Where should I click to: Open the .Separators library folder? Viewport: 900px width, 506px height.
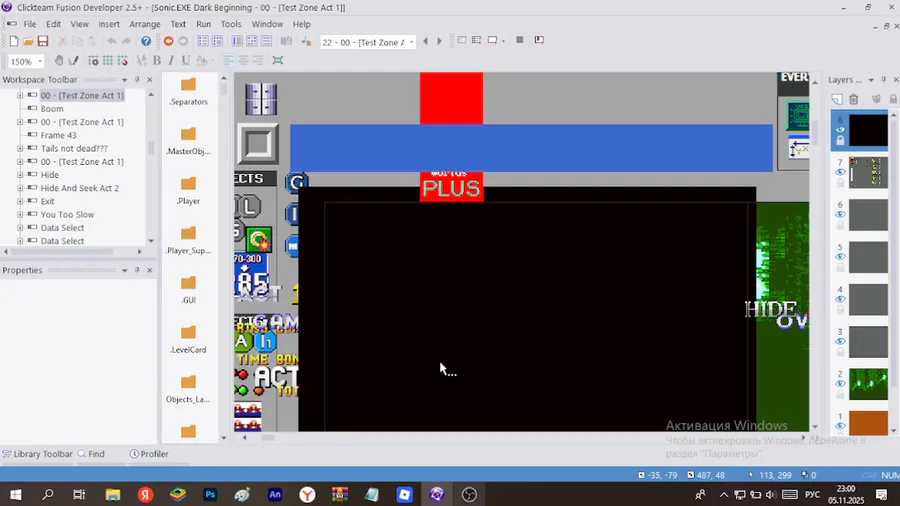click(188, 91)
